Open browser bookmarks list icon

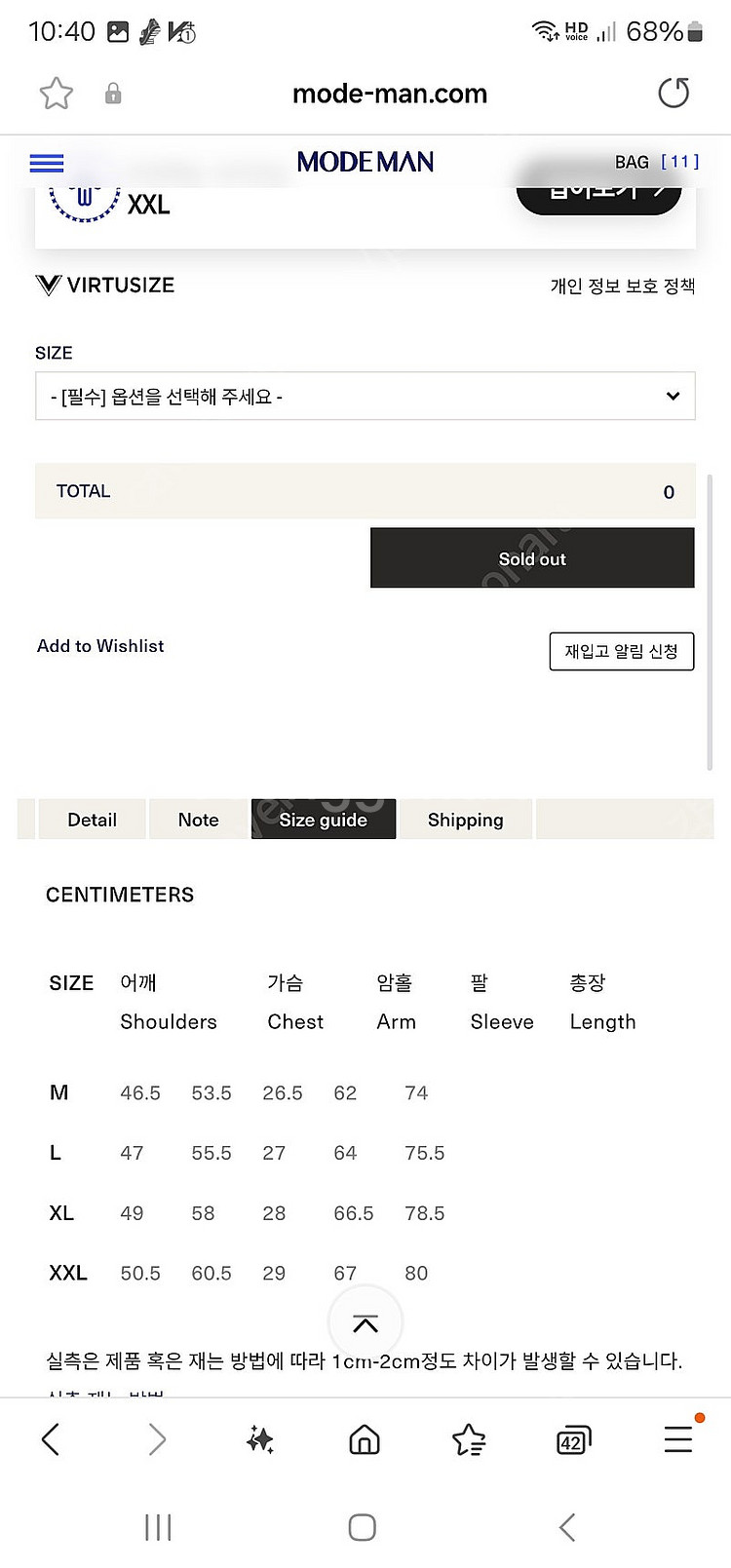tap(469, 1438)
